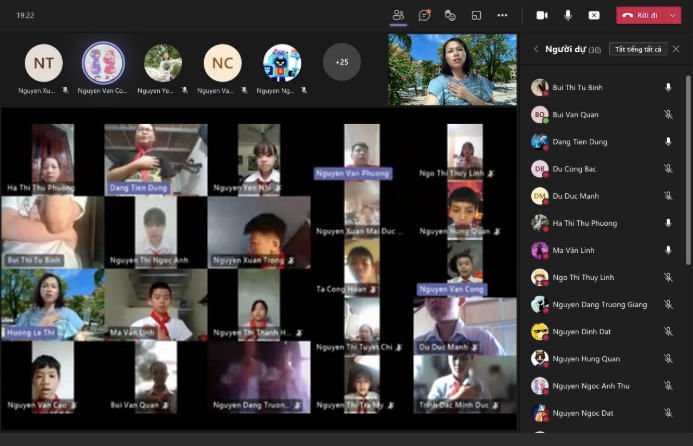Open the participants panel icon
Image resolution: width=693 pixels, height=446 pixels.
tap(398, 15)
